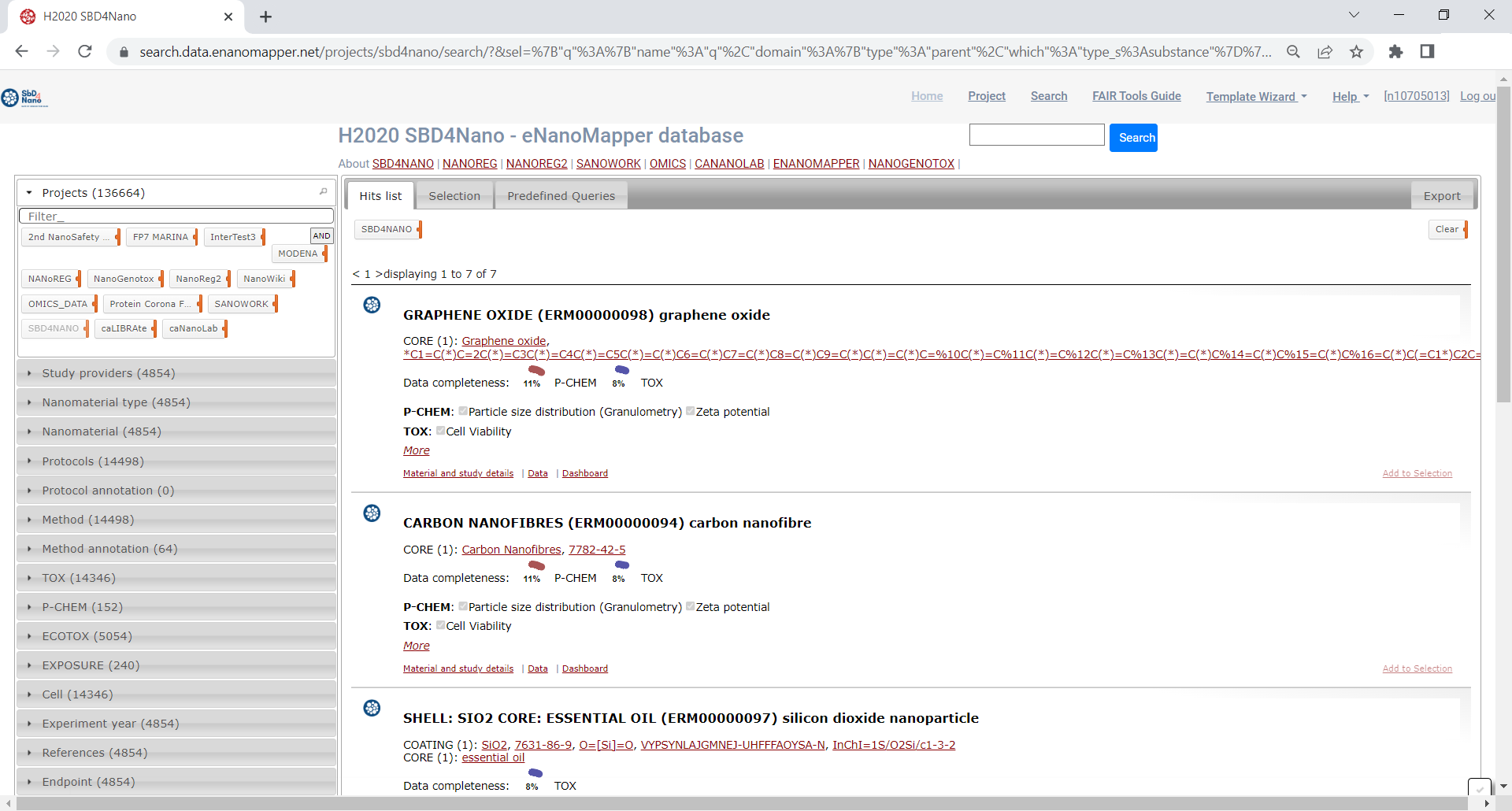Screen dimensions: 1512x811
Task: Expand the Protocols (14498) facet
Action: tap(93, 461)
